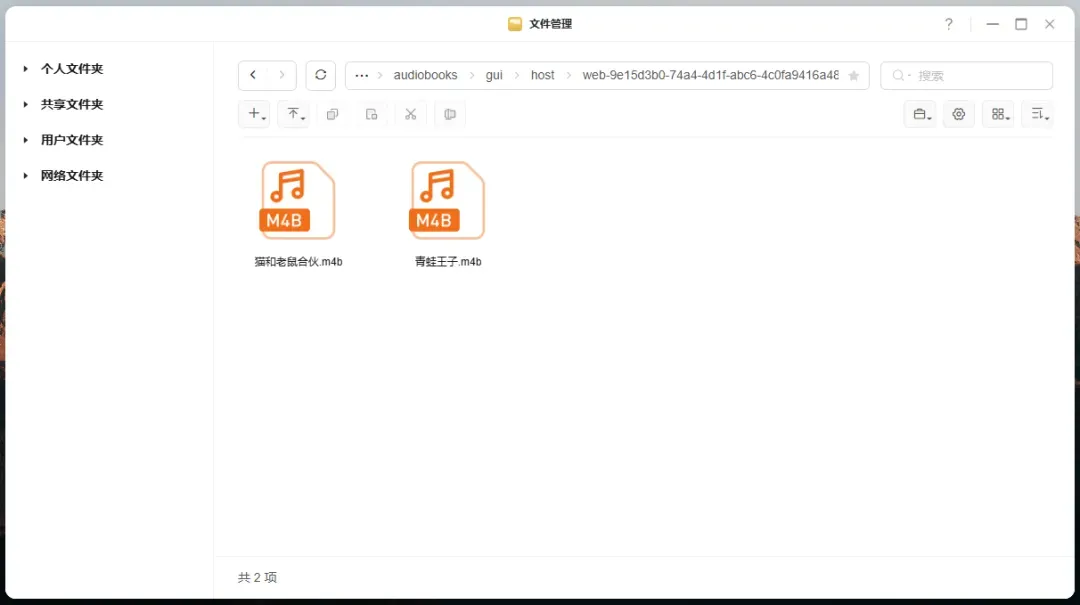Image resolution: width=1080 pixels, height=605 pixels.
Task: Click the rename toolbar icon
Action: (x=450, y=114)
